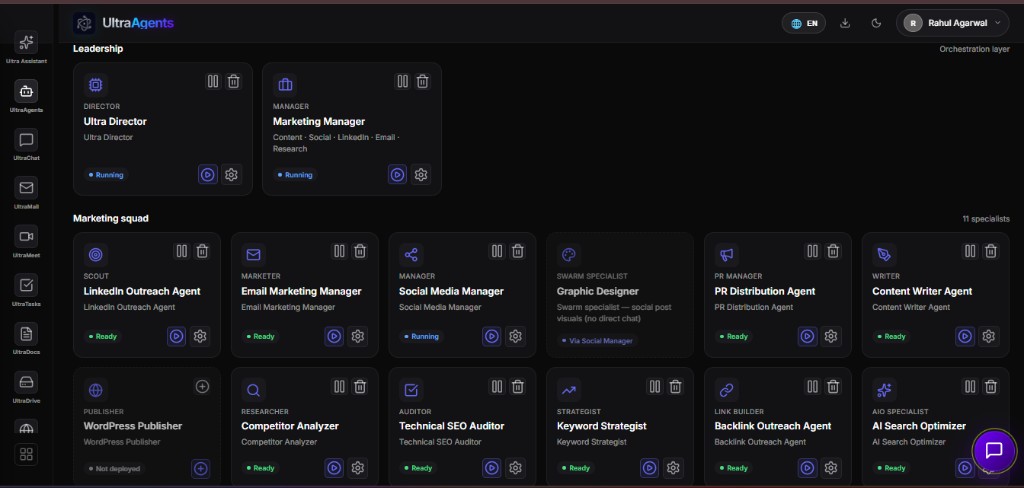1024x488 pixels.
Task: Pause the LinkedIn Outreach Agent
Action: click(x=182, y=251)
